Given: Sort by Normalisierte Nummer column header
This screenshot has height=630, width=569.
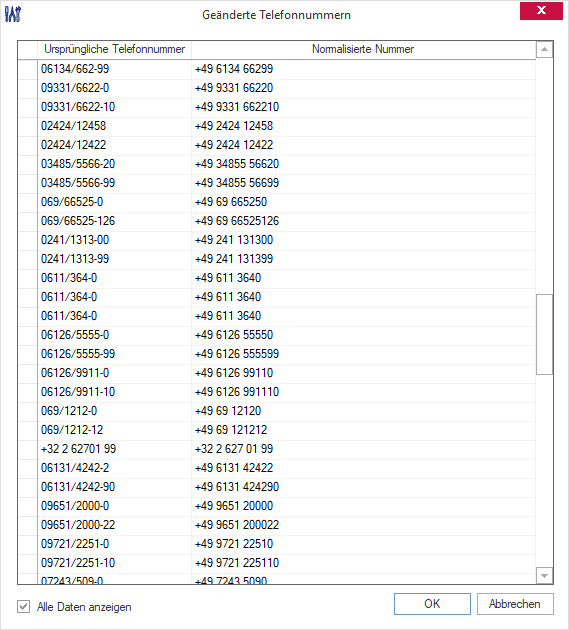Looking at the screenshot, I should pos(363,49).
